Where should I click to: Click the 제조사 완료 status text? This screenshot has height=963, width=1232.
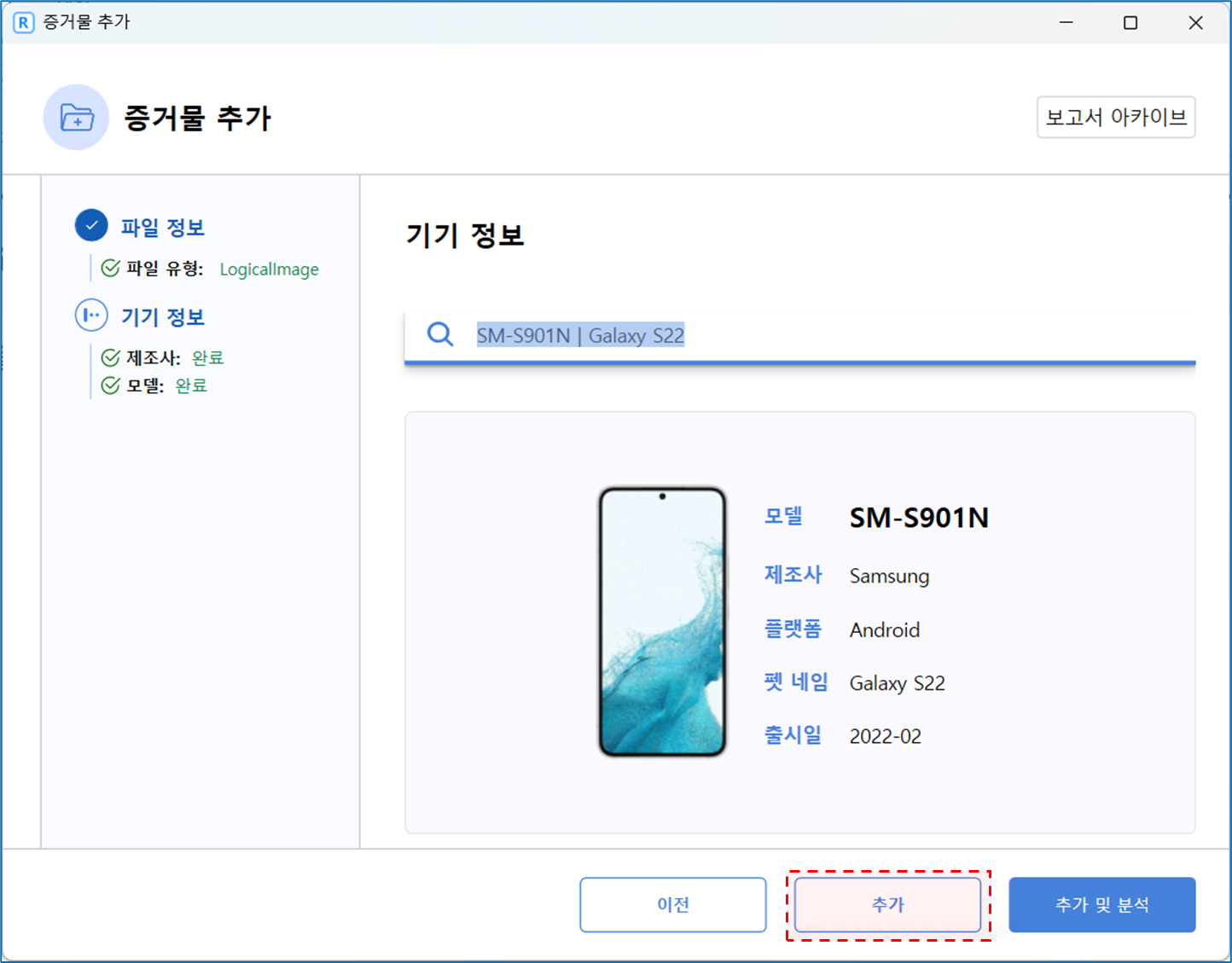207,357
